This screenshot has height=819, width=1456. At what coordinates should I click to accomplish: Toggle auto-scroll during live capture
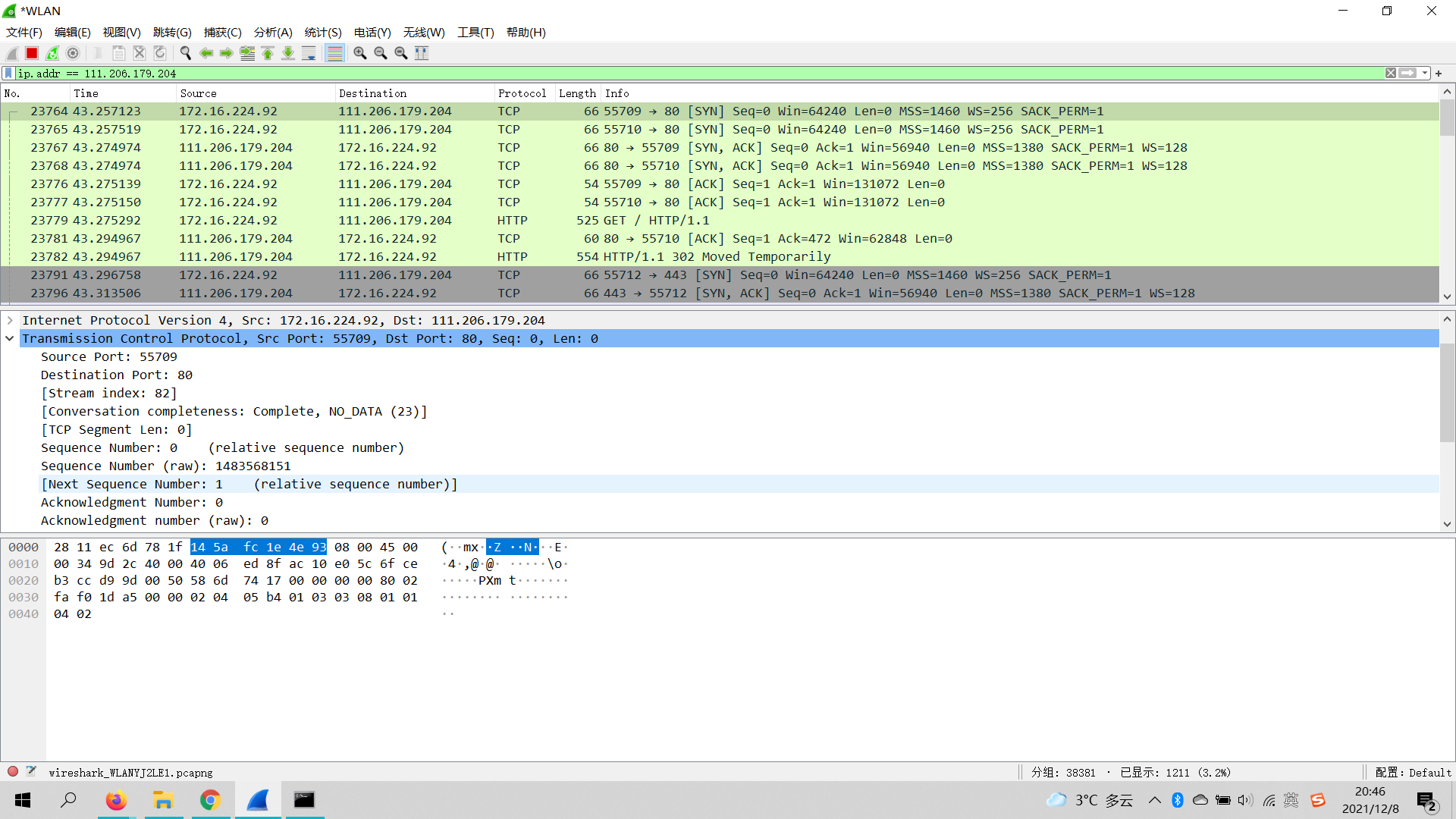pyautogui.click(x=309, y=53)
